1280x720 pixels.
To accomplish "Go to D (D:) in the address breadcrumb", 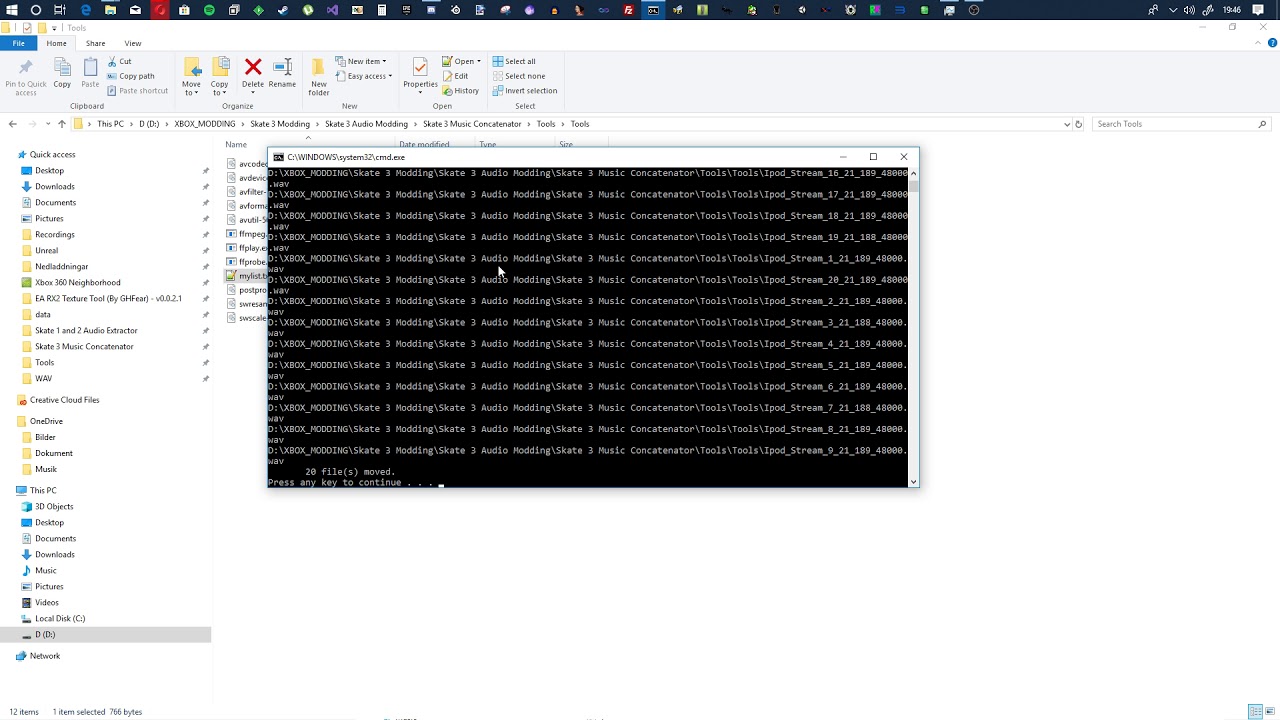I will click(x=149, y=124).
